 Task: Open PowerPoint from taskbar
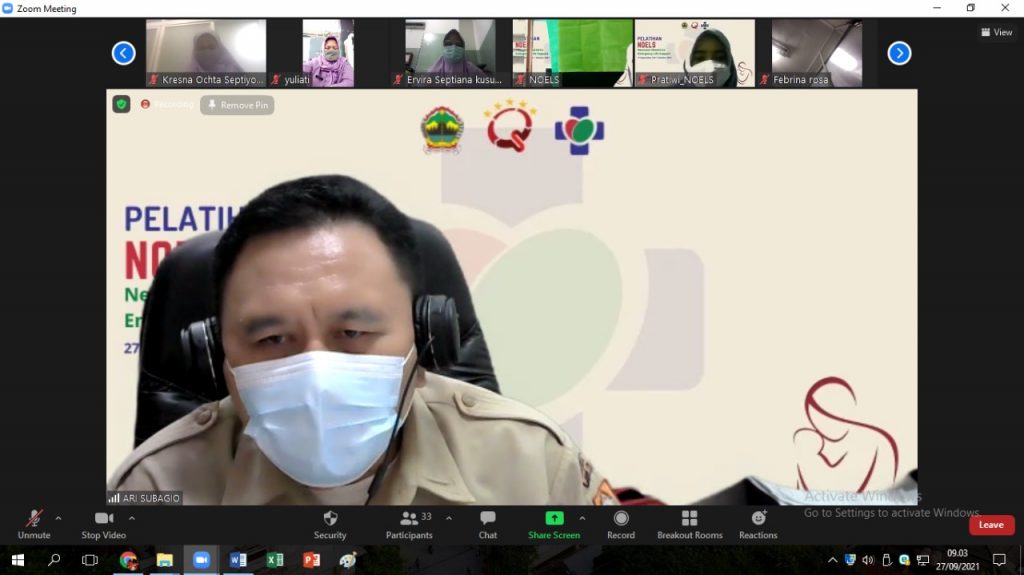(312, 560)
